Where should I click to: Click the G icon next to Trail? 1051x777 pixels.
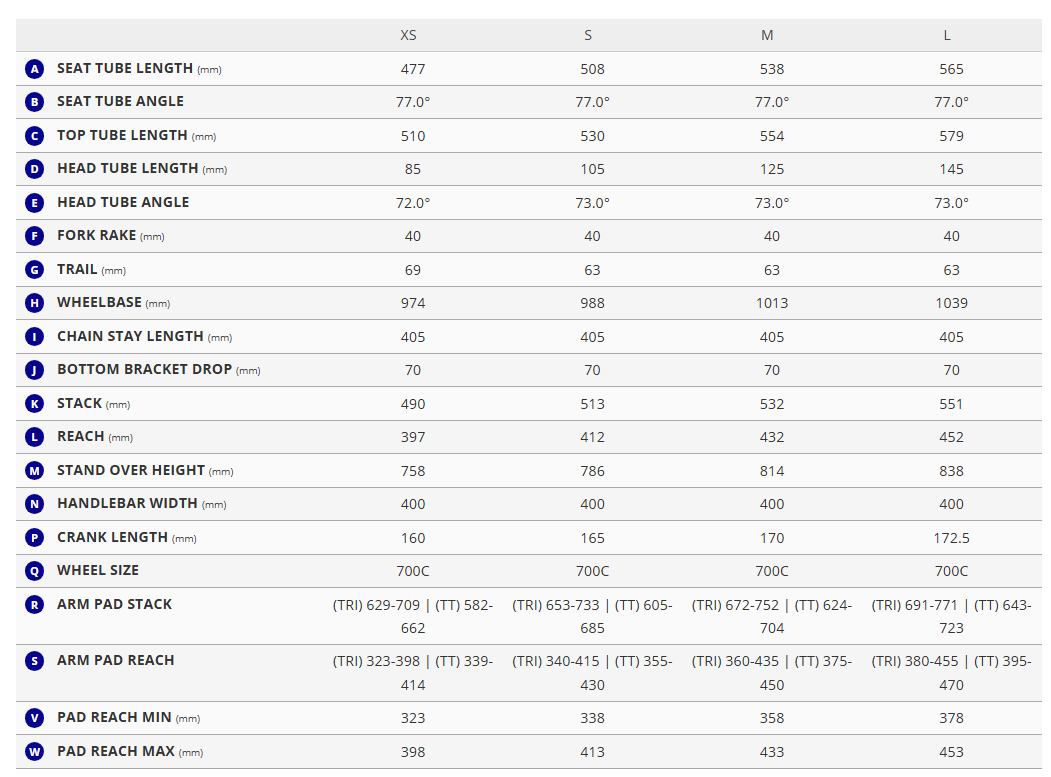34,270
